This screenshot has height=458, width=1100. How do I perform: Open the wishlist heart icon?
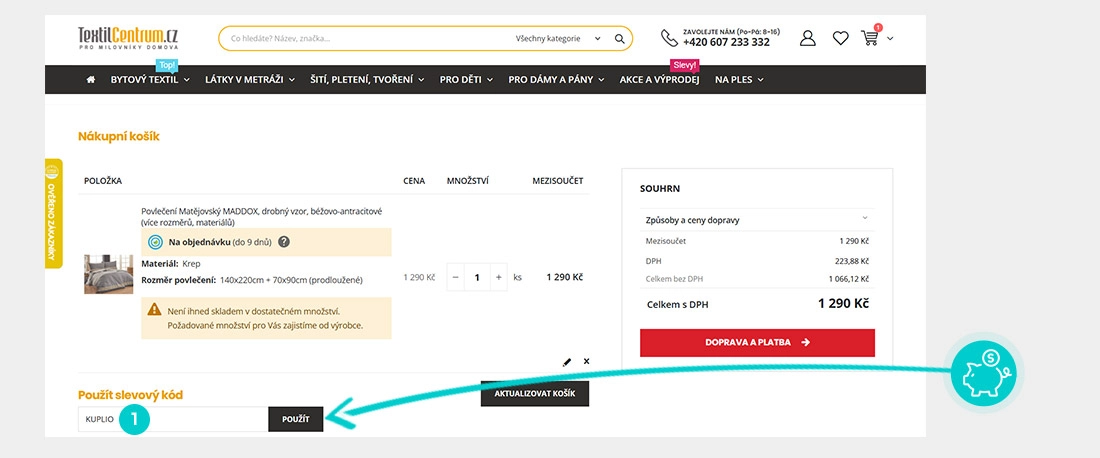pyautogui.click(x=840, y=39)
